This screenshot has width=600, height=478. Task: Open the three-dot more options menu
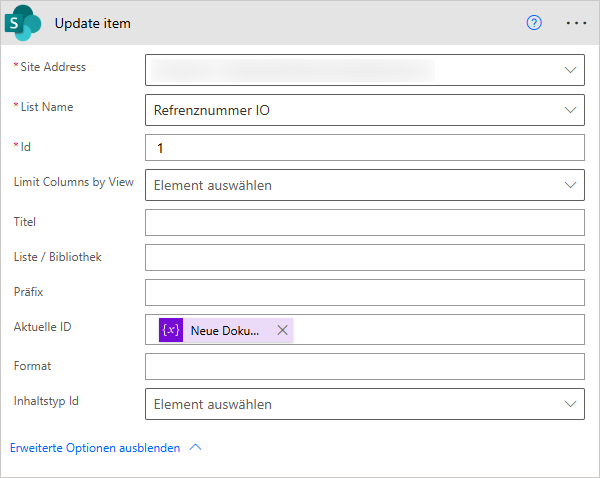coord(576,23)
